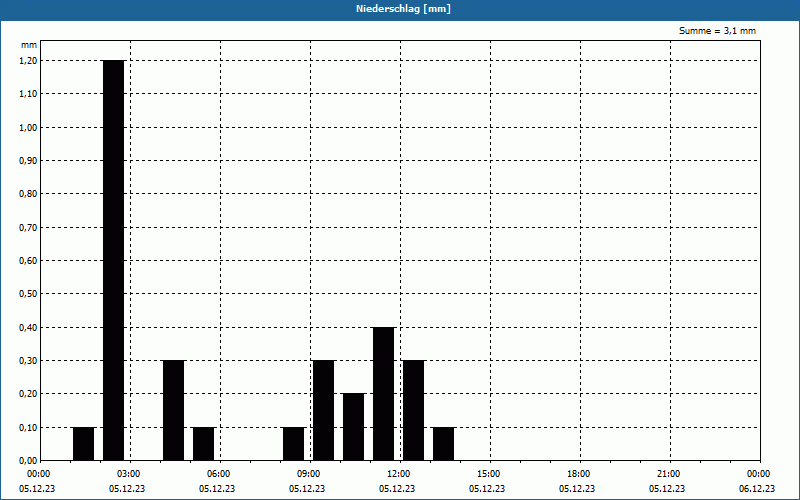The height and width of the screenshot is (500, 800).
Task: Click the last 0,10 mm bar after 13:00
Action: coord(443,444)
